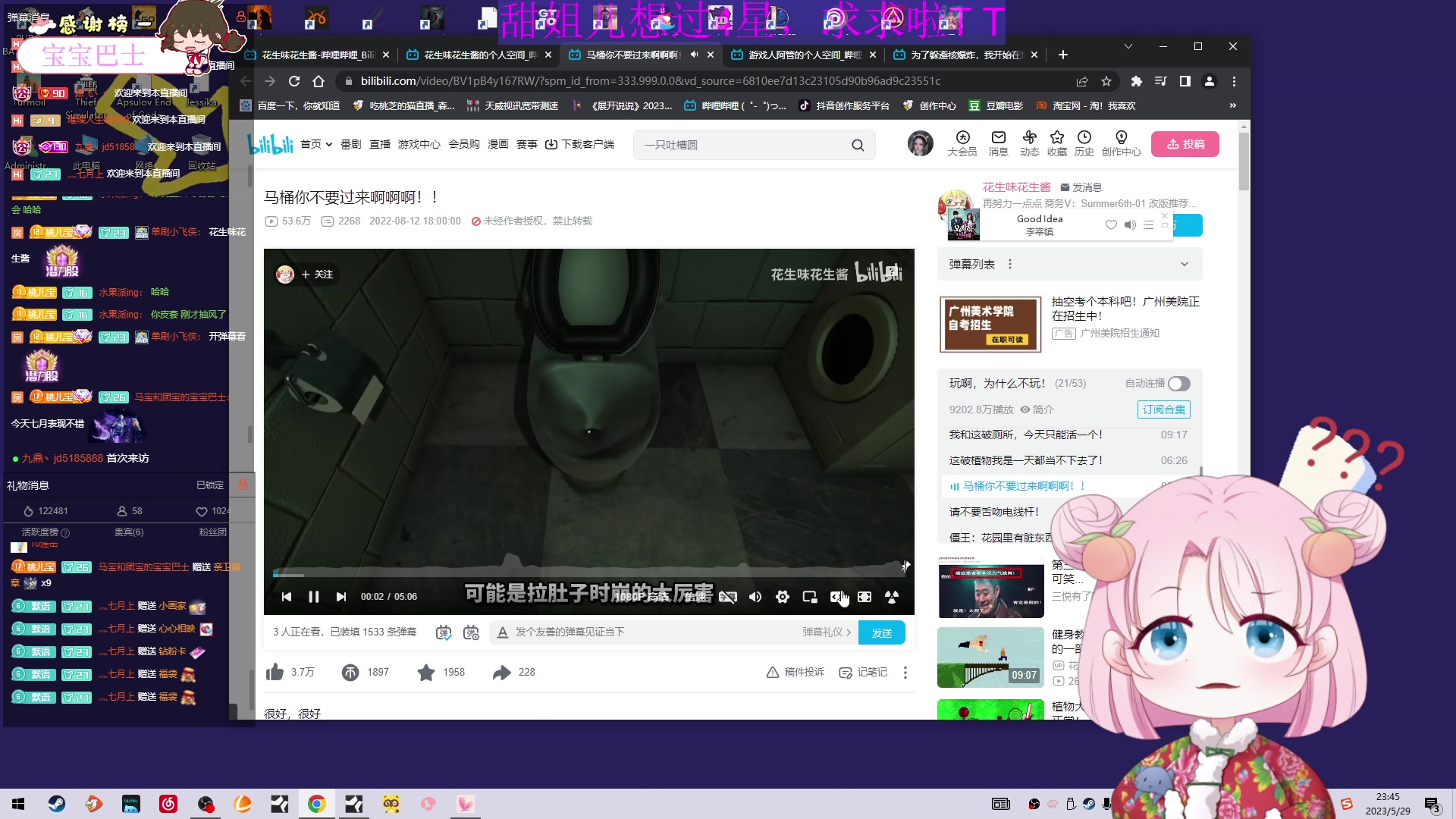Open 弹幕列表 more options dots
The image size is (1456, 819).
(1009, 264)
